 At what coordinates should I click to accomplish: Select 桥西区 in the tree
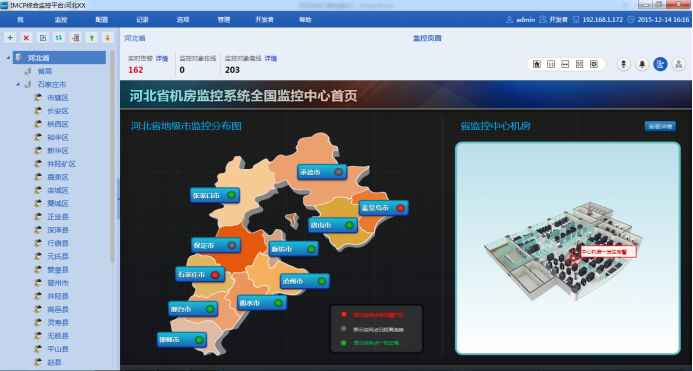58,124
